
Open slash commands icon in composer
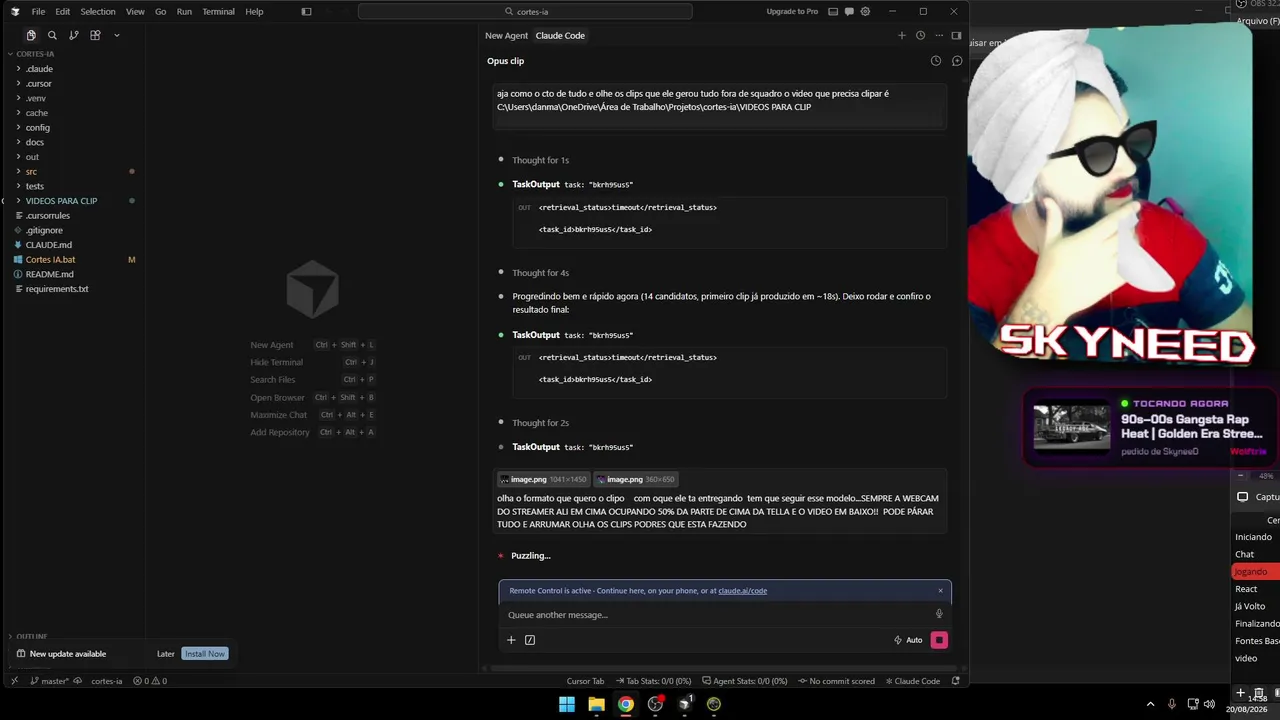[x=530, y=640]
